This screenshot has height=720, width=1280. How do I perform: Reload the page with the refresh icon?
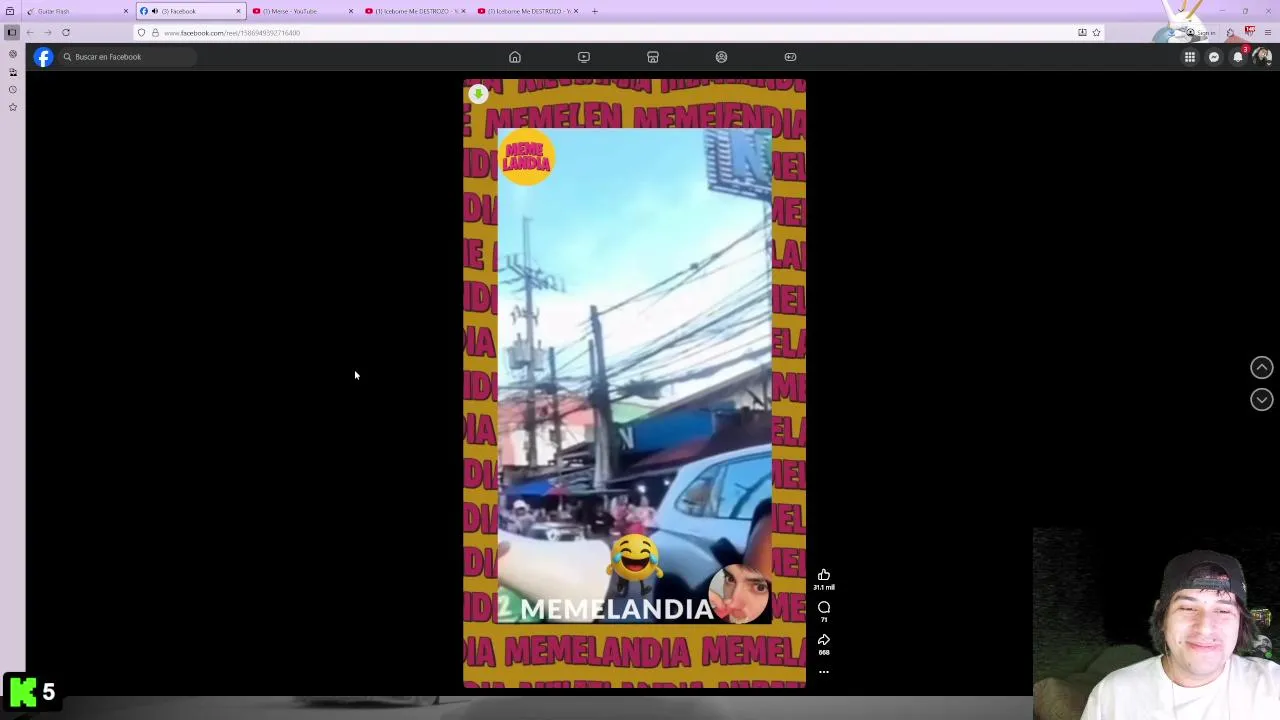66,33
